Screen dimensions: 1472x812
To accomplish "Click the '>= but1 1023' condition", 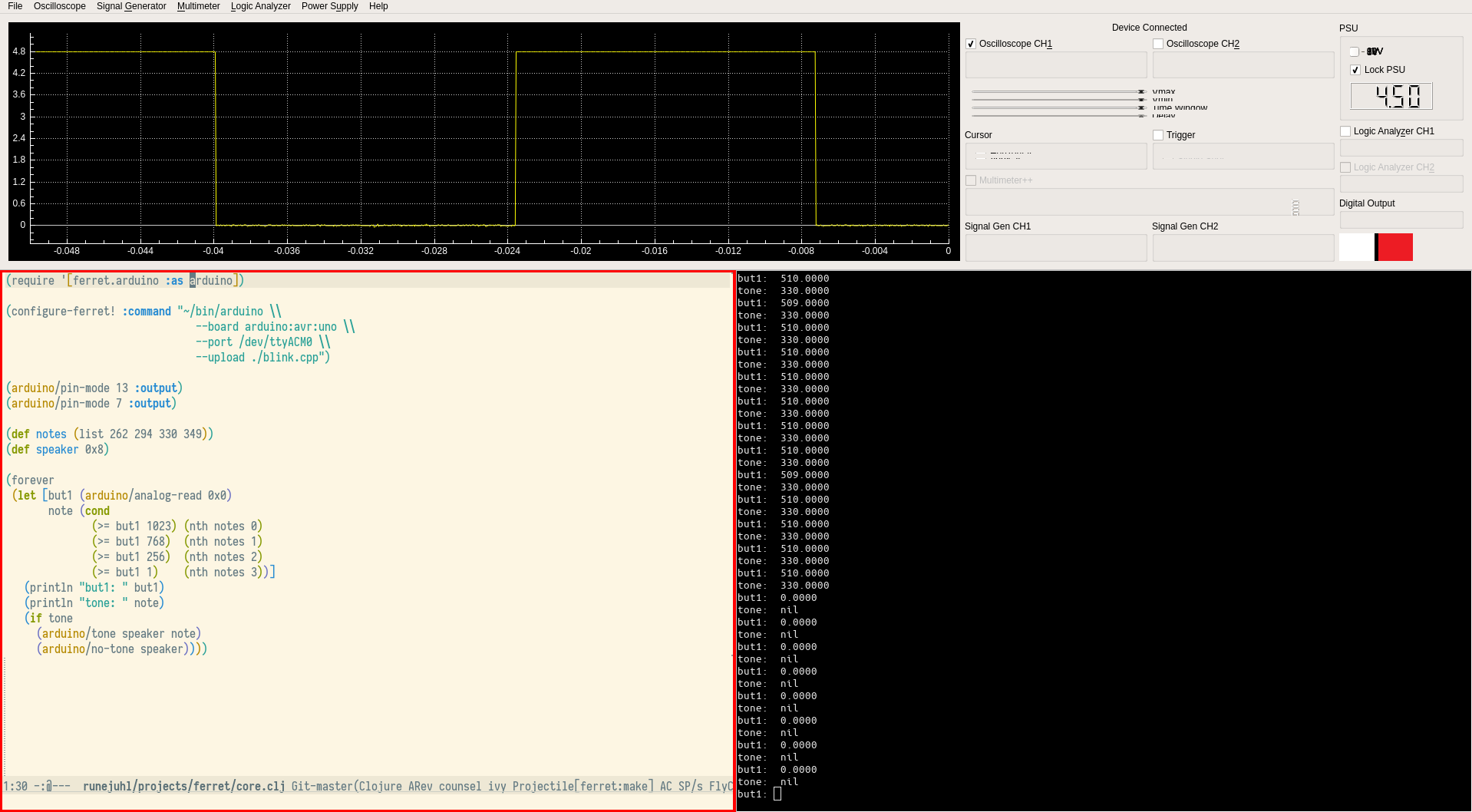I will tap(134, 526).
